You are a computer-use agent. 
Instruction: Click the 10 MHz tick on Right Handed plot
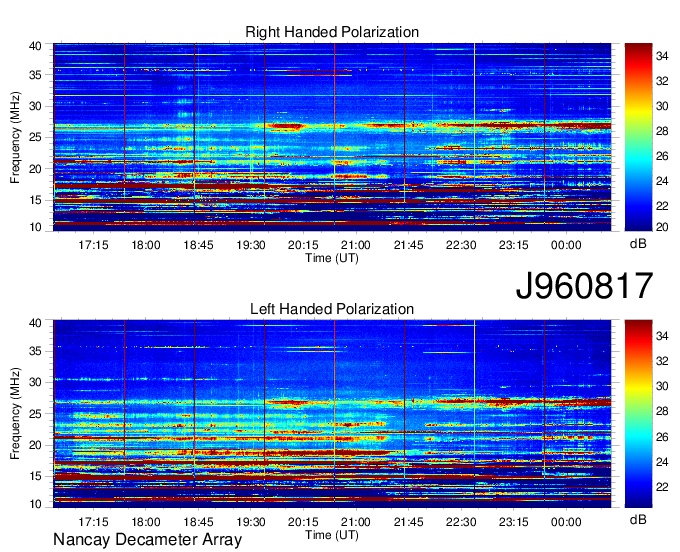point(35,227)
